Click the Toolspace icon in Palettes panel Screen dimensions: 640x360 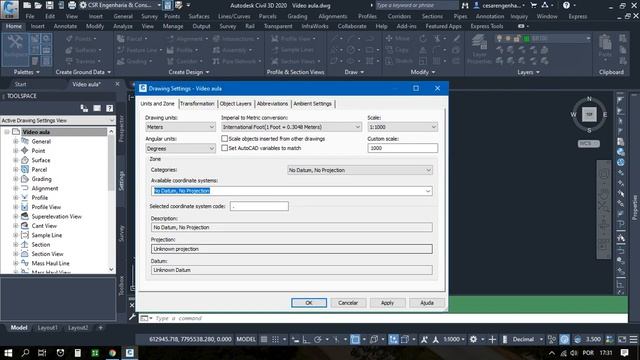pos(16,50)
